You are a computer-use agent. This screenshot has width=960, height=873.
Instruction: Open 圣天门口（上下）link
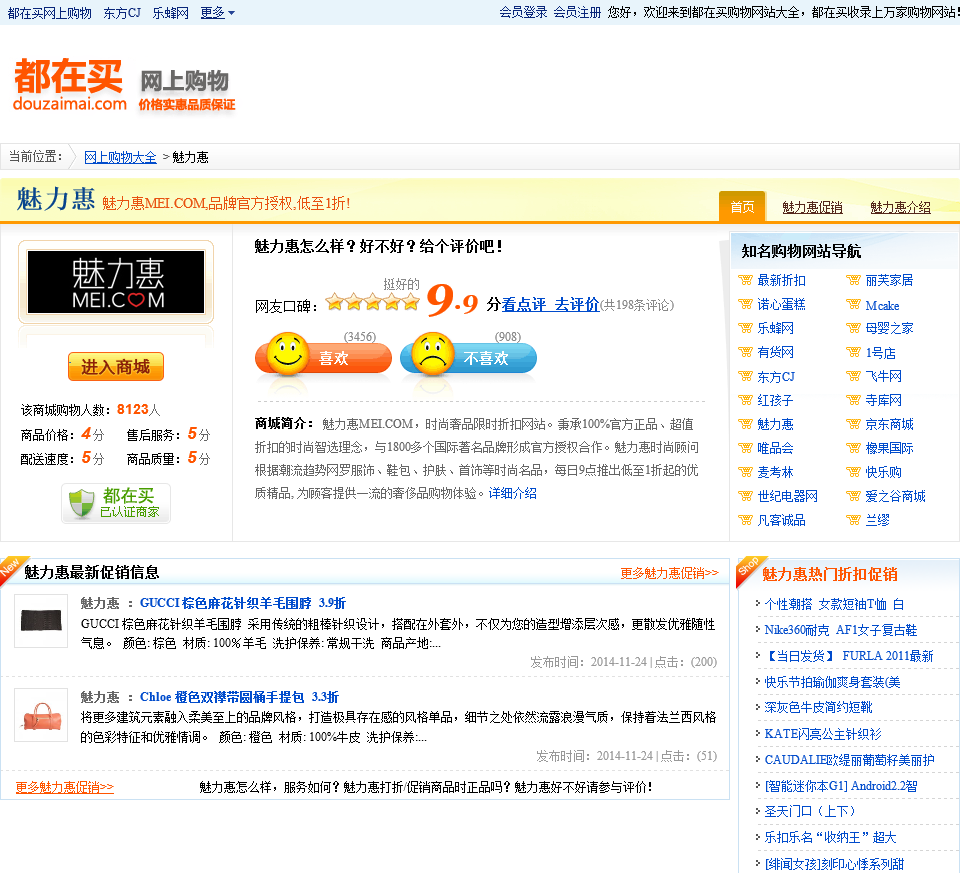tap(809, 811)
